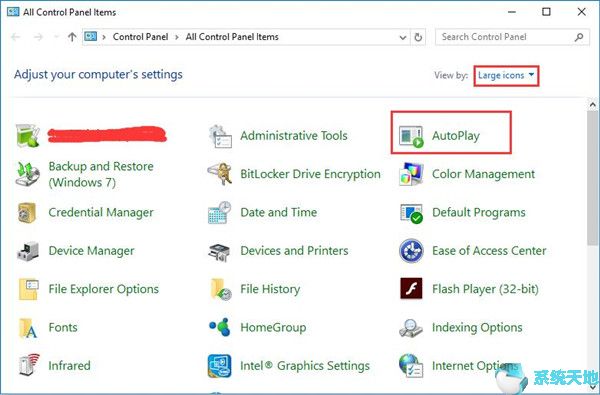
Task: Click the All Control Panel Items breadcrumb
Action: tap(232, 37)
